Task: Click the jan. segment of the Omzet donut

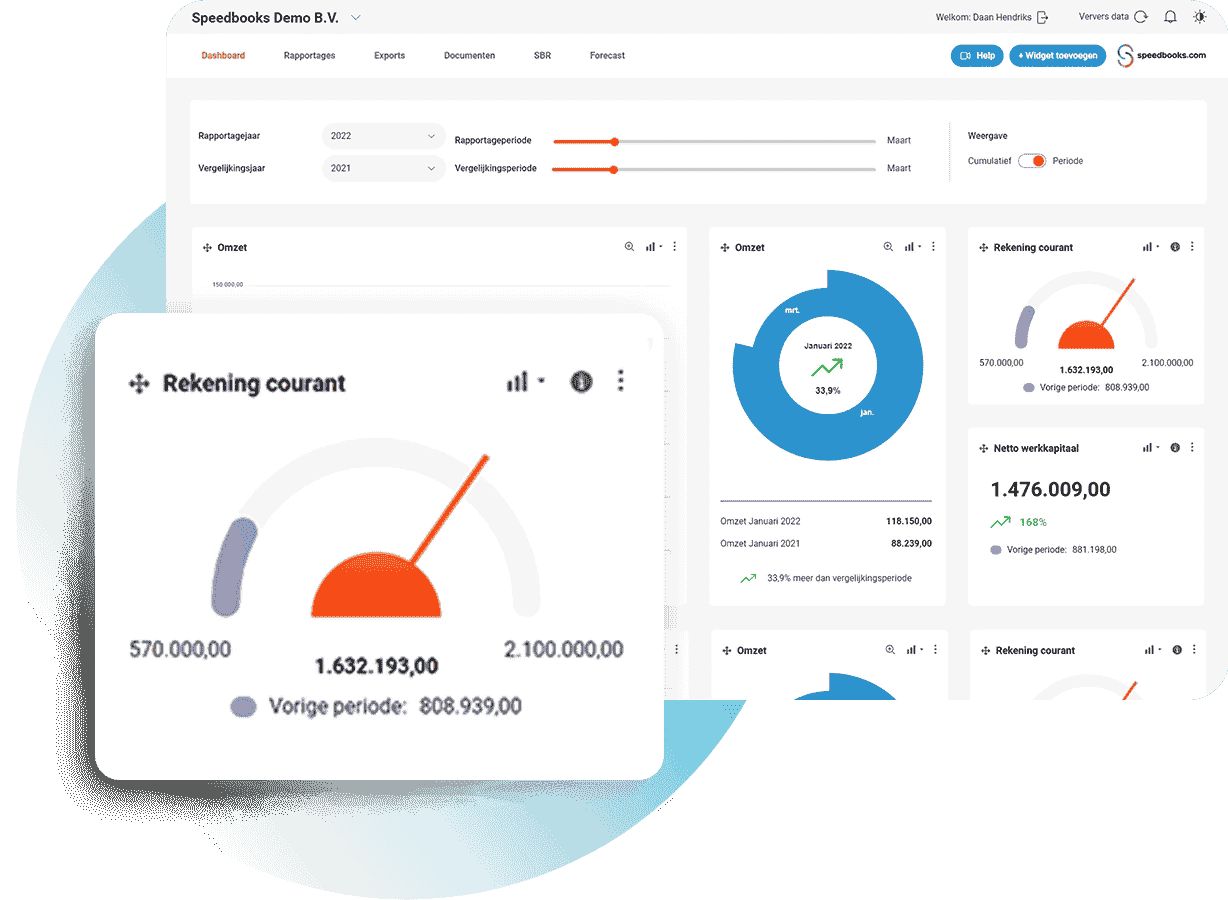Action: click(x=867, y=411)
